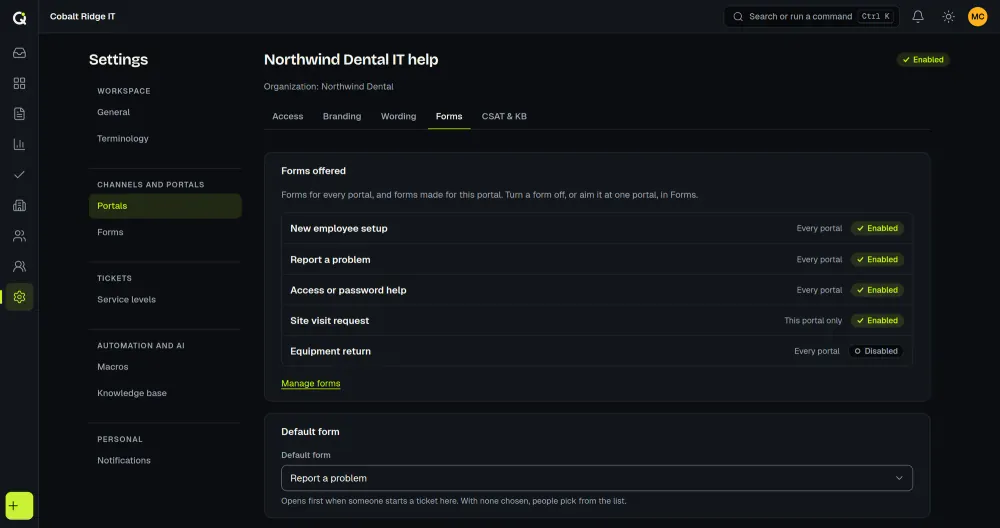Open the MC user avatar menu
Viewport: 1000px width, 528px height.
click(x=977, y=17)
